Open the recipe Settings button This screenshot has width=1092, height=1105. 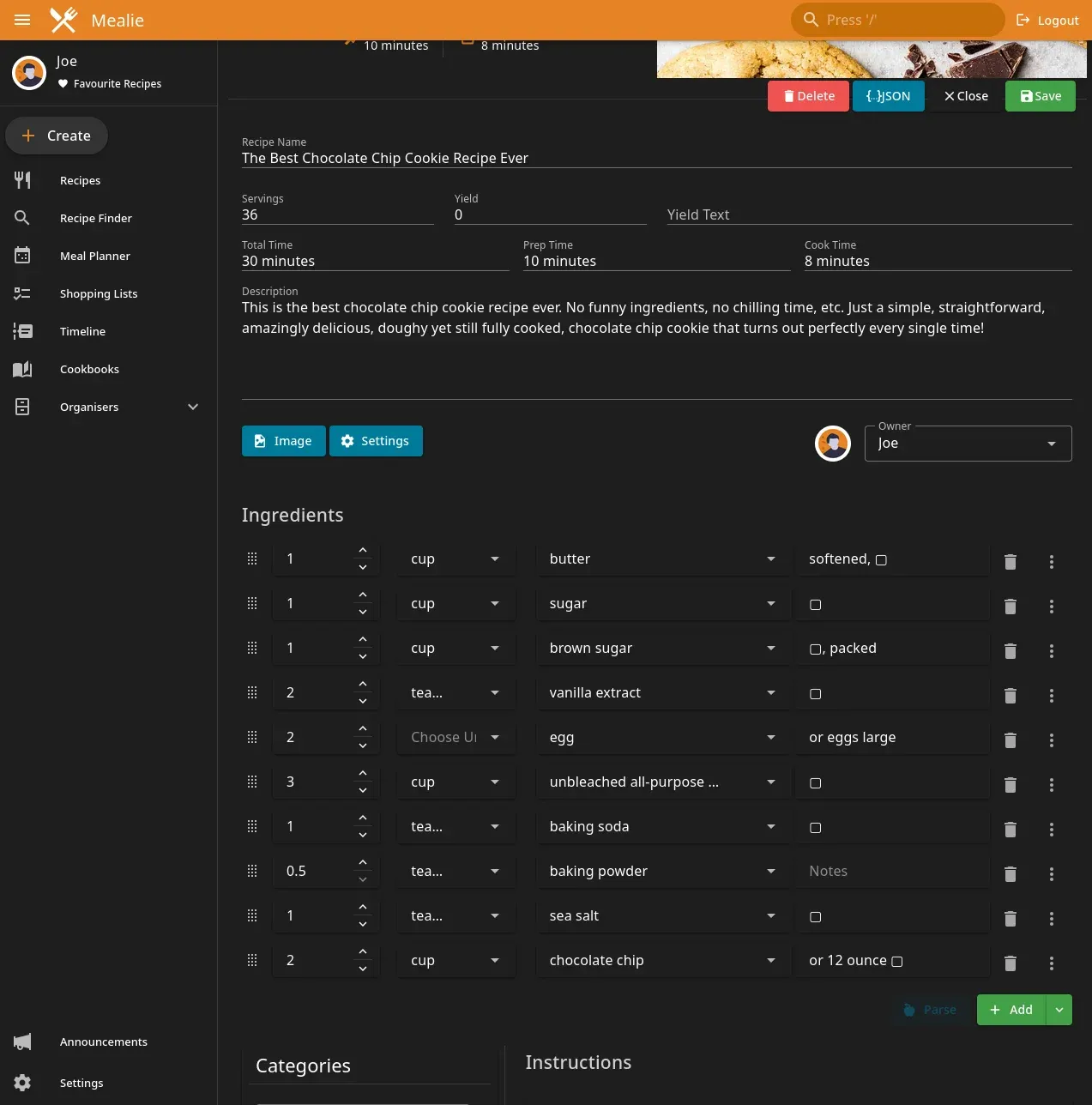(x=376, y=441)
